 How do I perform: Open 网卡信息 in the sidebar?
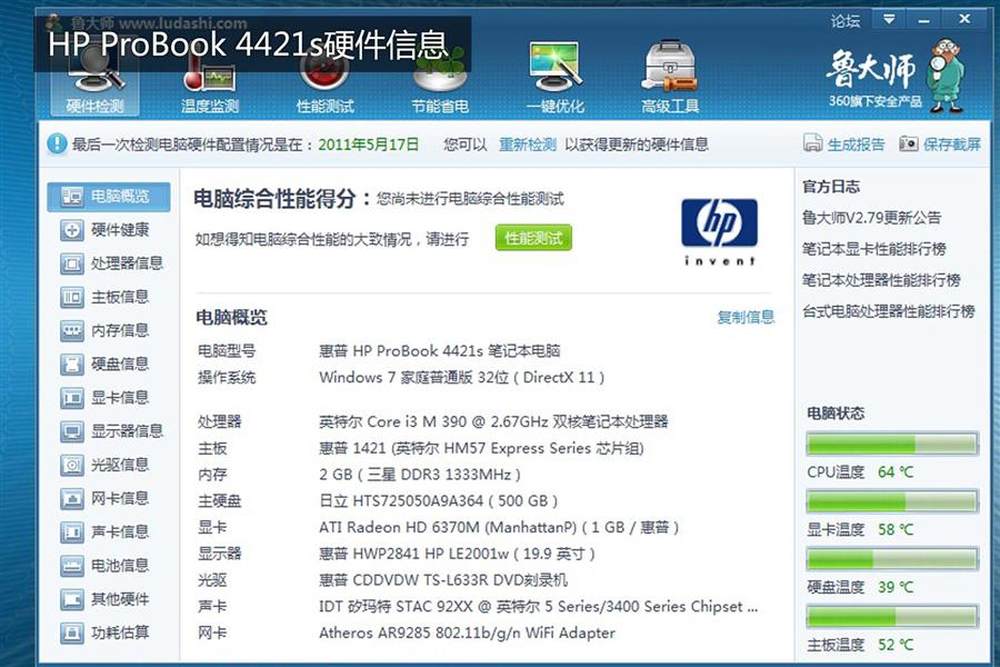coord(105,498)
